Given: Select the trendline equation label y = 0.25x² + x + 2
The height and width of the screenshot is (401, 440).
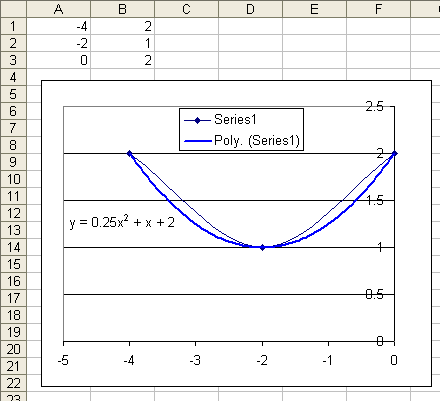Looking at the screenshot, I should click(x=122, y=222).
